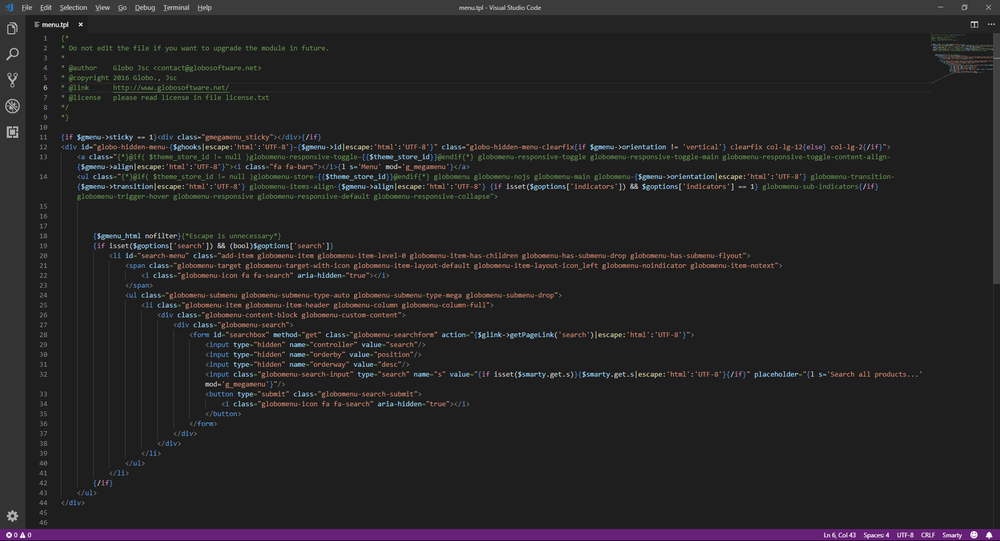This screenshot has width=1000, height=541.
Task: Select the menu.tpl editor tab
Action: point(55,23)
